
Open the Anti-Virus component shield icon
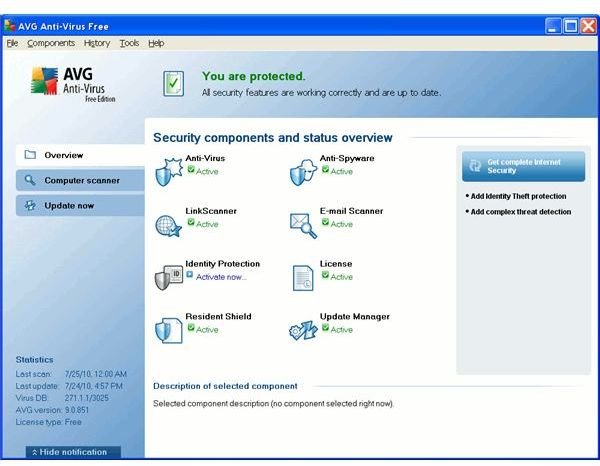point(168,172)
